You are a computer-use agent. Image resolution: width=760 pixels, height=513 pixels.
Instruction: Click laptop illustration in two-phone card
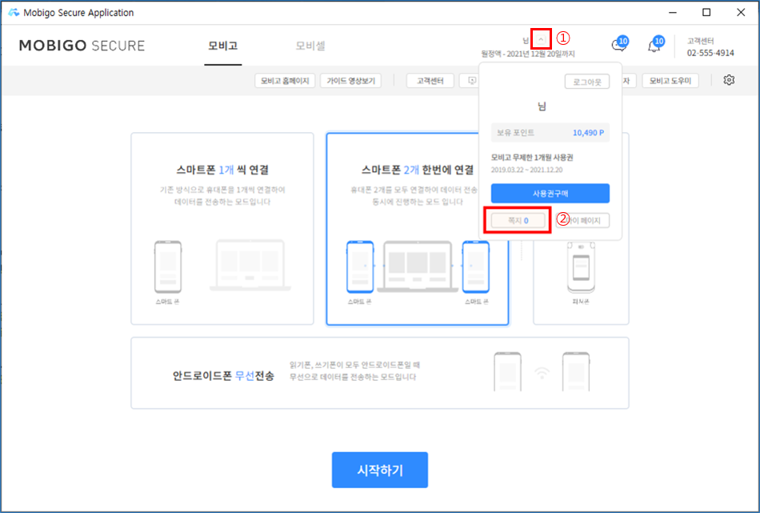pyautogui.click(x=417, y=267)
